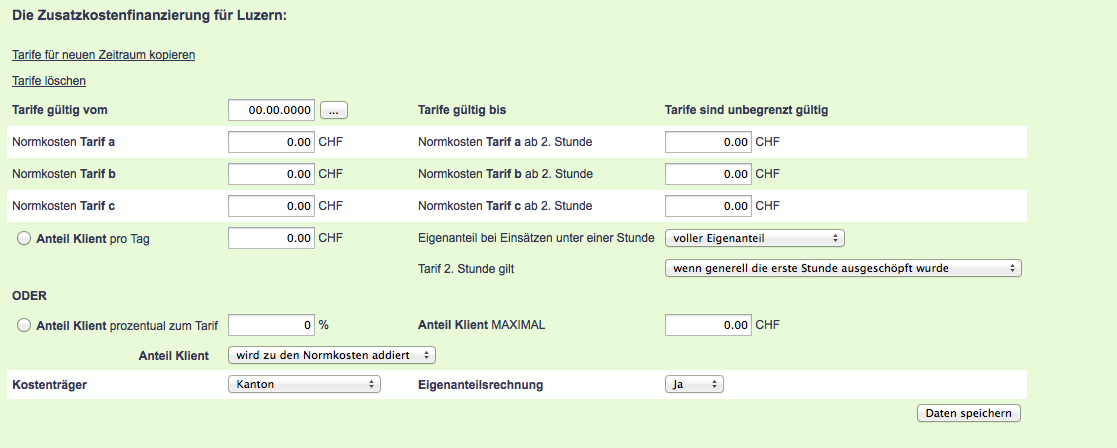
Task: Open Eigenanteil bei Einsätzen unter einer Stunde dropdown
Action: click(755, 238)
